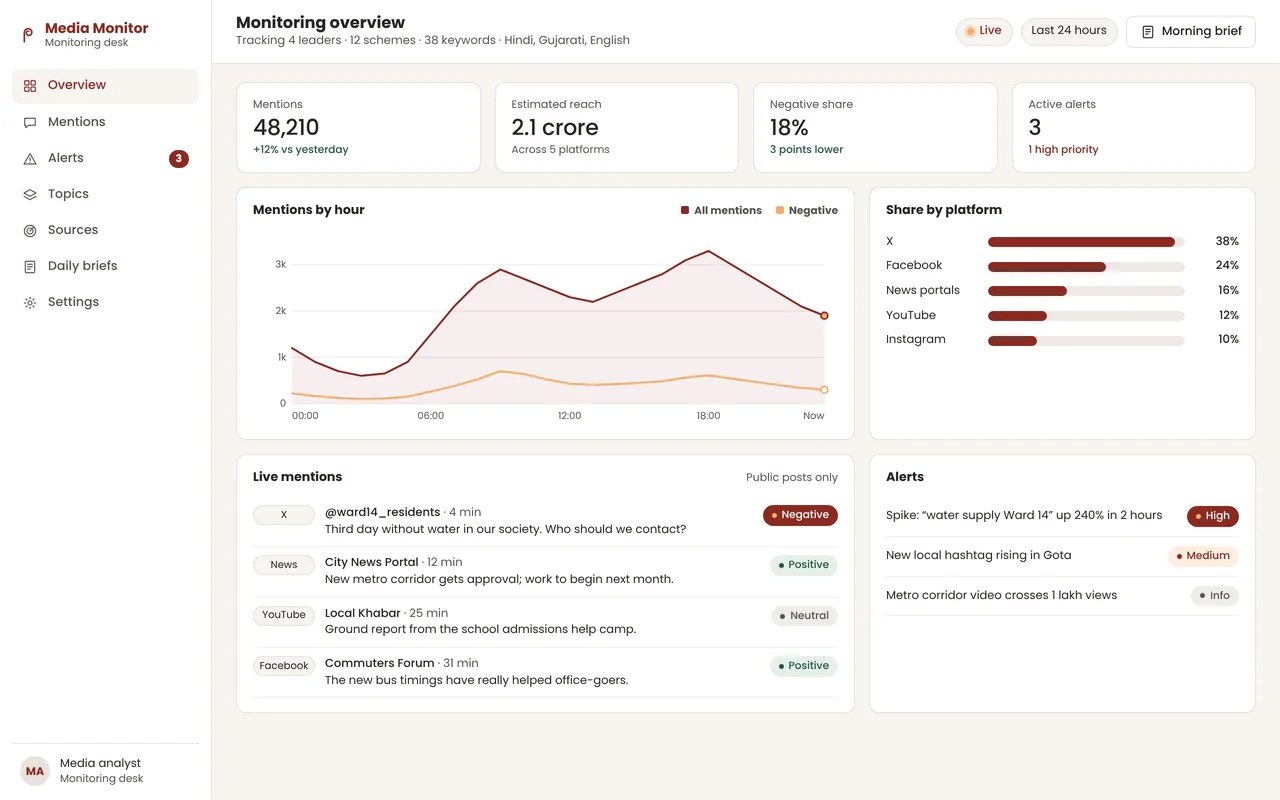1280x800 pixels.
Task: Go to Mentions in the sidebar
Action: click(x=105, y=122)
